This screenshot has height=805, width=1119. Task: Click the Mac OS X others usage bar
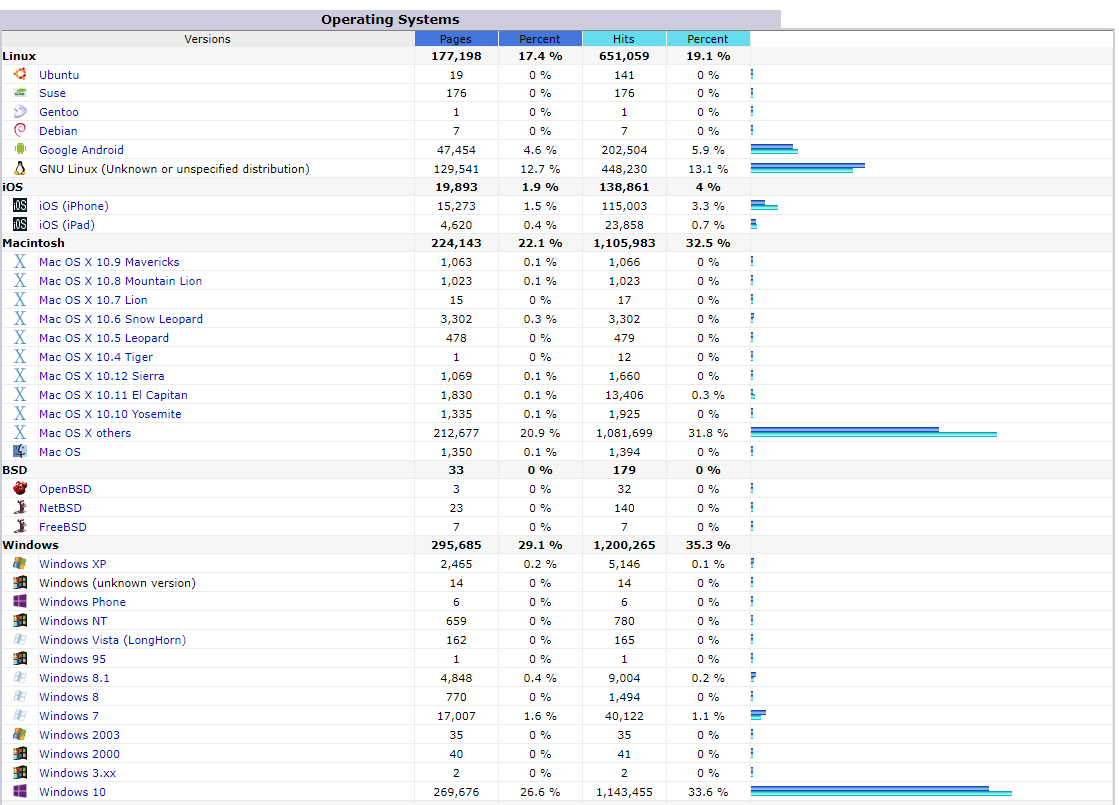pyautogui.click(x=874, y=431)
